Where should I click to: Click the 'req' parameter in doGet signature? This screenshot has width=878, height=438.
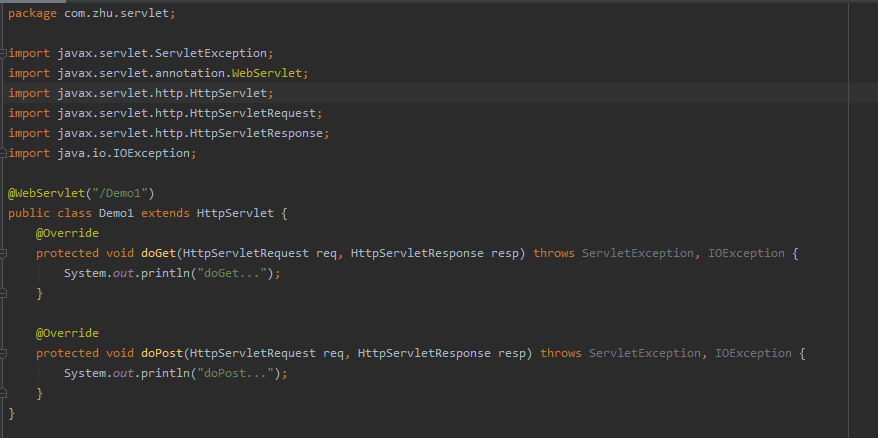326,253
